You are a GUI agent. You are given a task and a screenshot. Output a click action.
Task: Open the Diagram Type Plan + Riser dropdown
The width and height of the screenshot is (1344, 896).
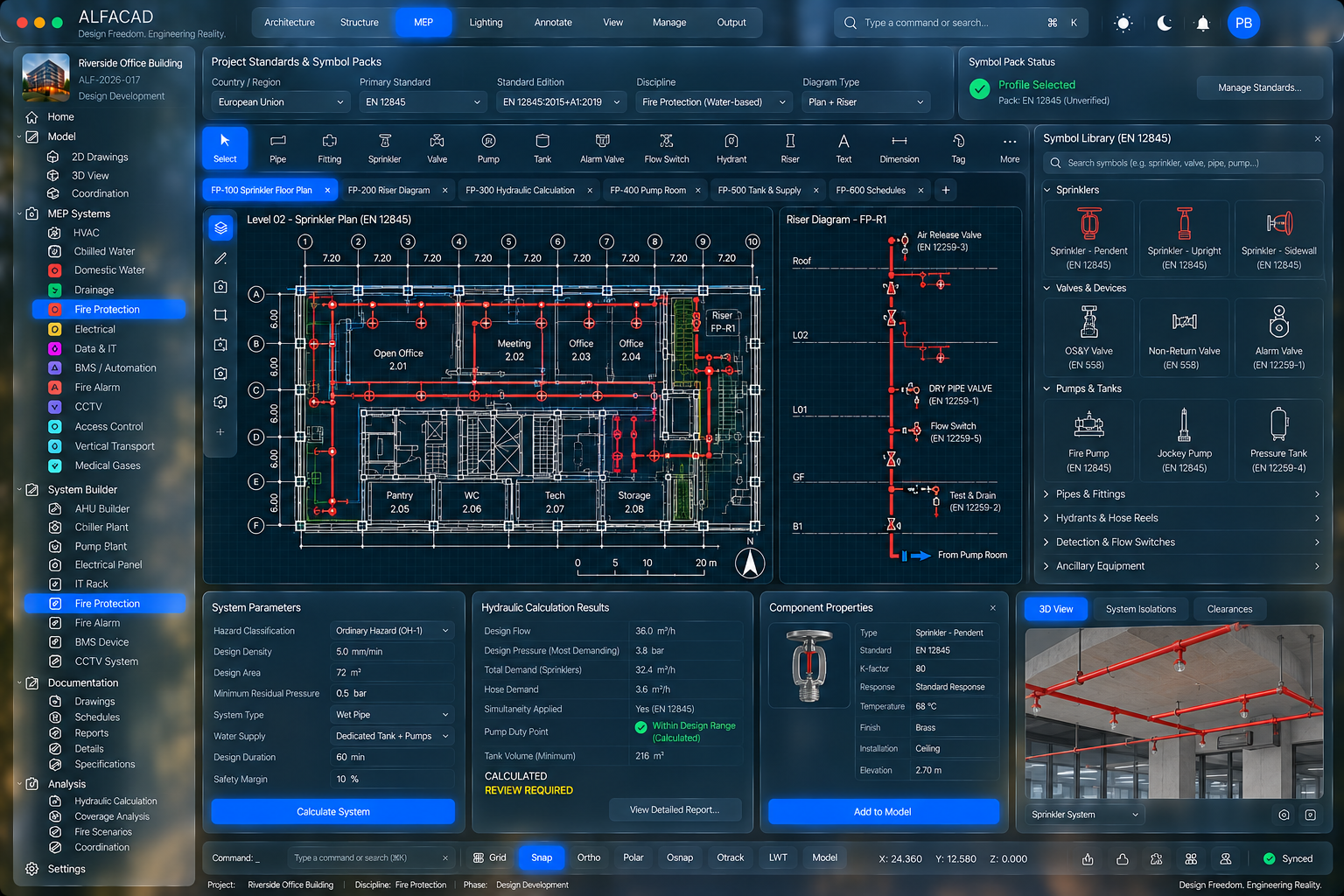pos(865,102)
